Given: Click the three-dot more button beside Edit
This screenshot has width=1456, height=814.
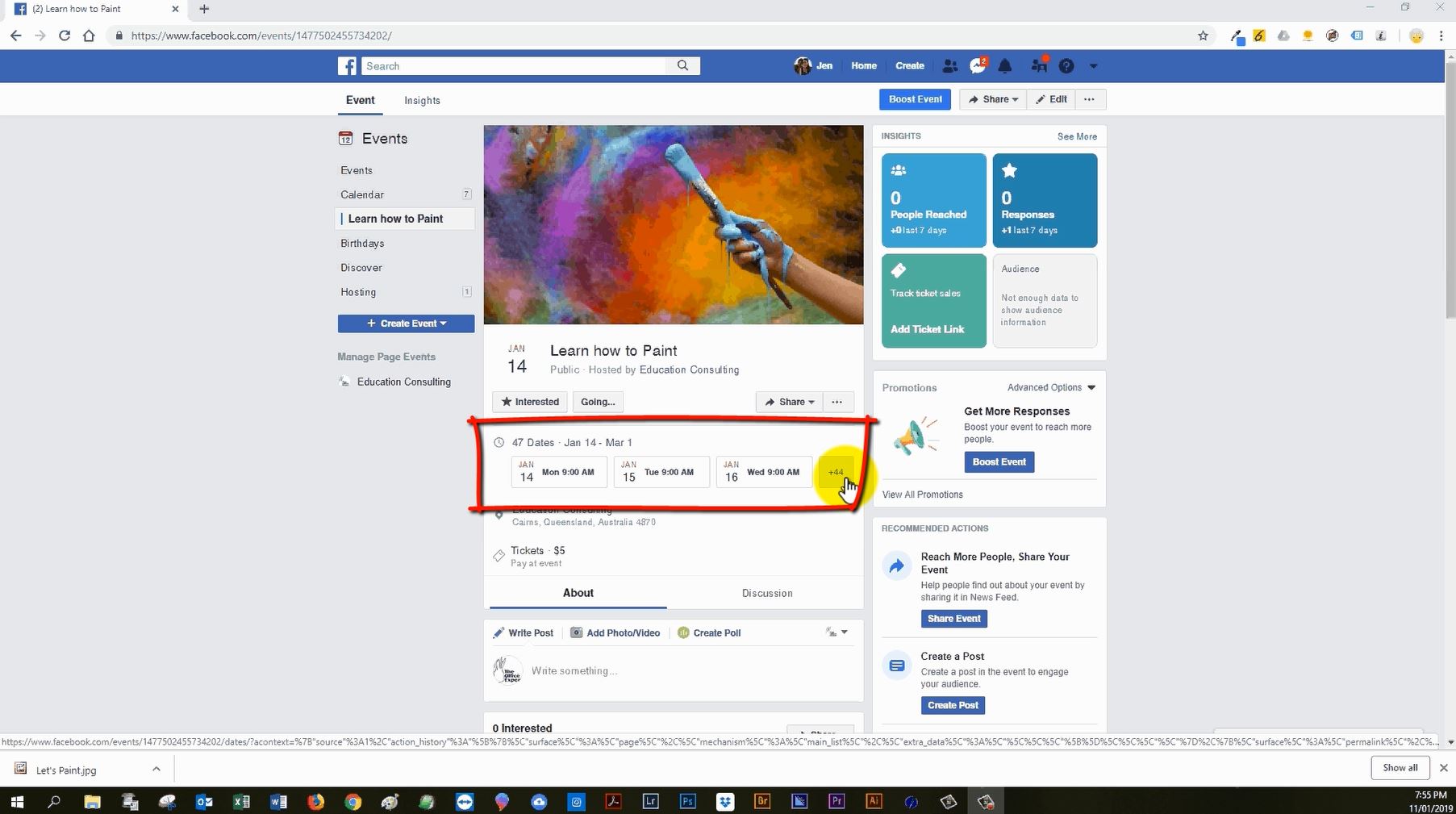Looking at the screenshot, I should 1090,99.
